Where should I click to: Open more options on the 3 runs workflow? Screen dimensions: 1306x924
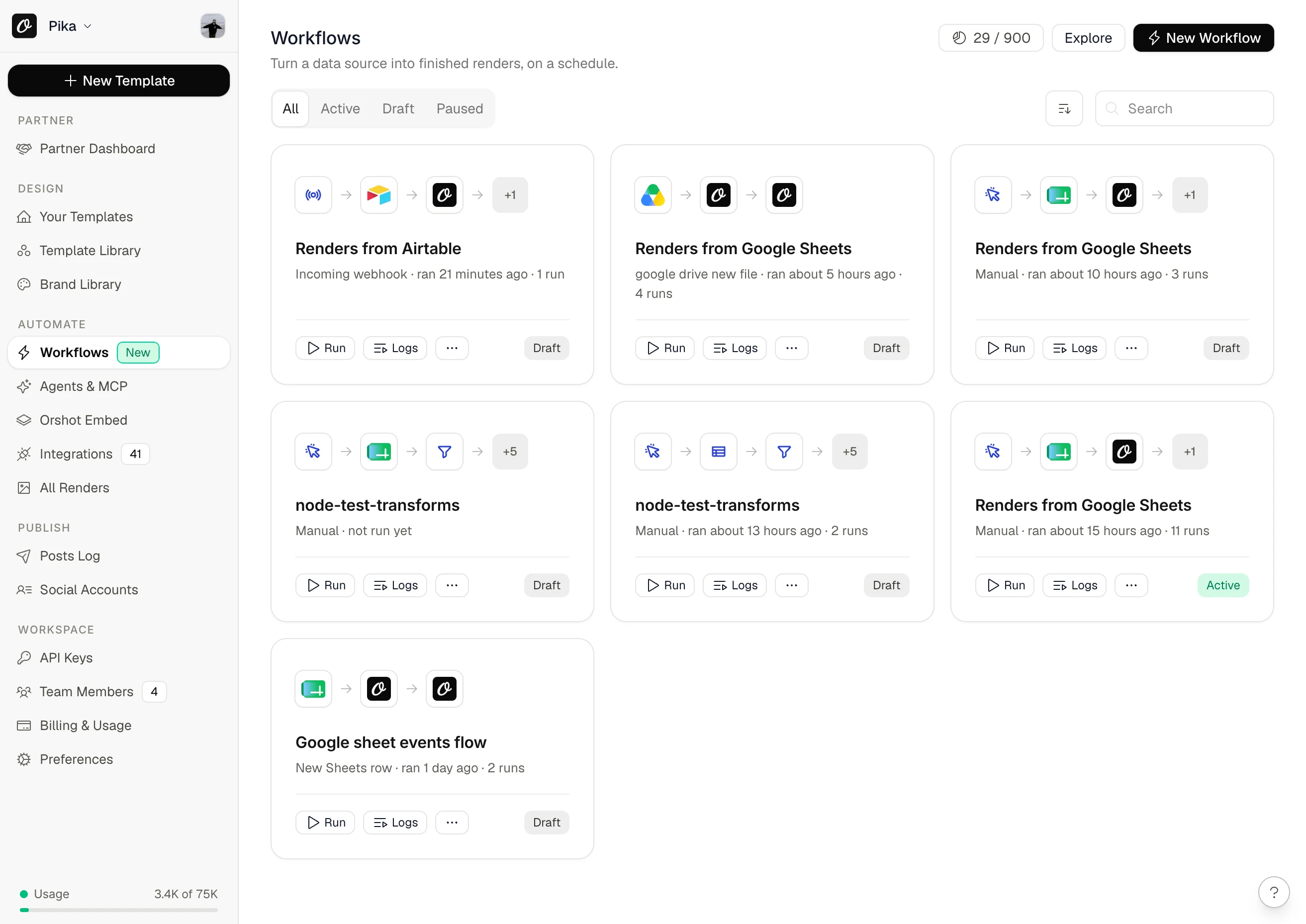[1131, 348]
